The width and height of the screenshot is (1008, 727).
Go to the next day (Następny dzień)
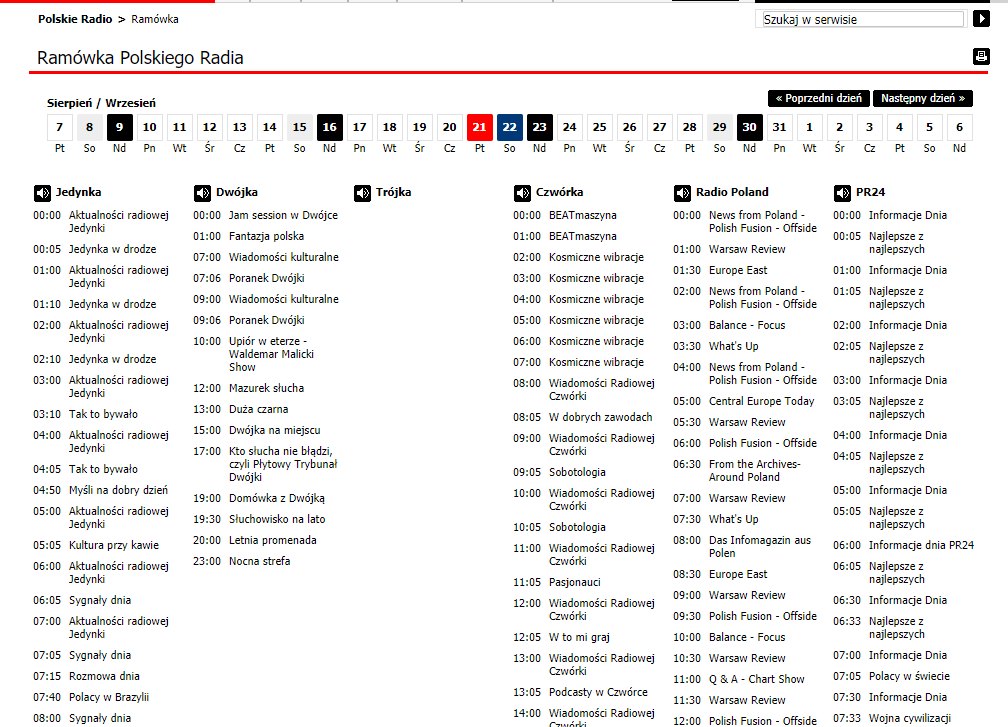[922, 98]
